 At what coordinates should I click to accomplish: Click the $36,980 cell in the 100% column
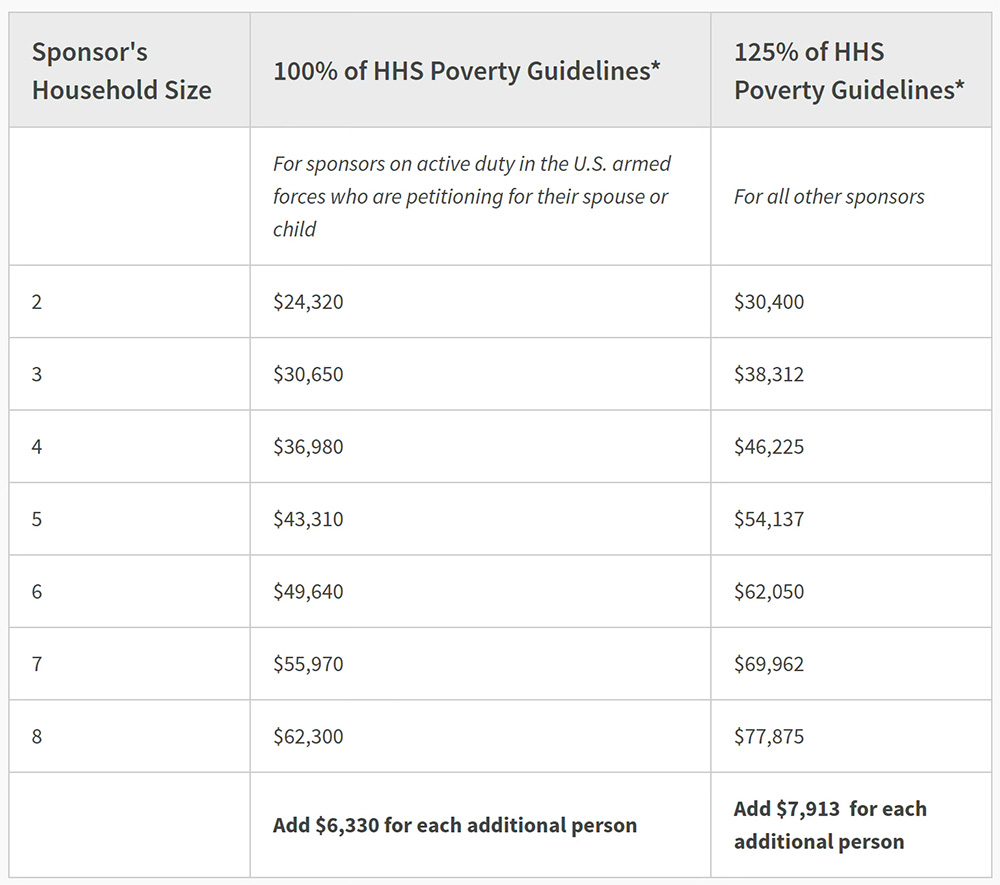[x=308, y=446]
